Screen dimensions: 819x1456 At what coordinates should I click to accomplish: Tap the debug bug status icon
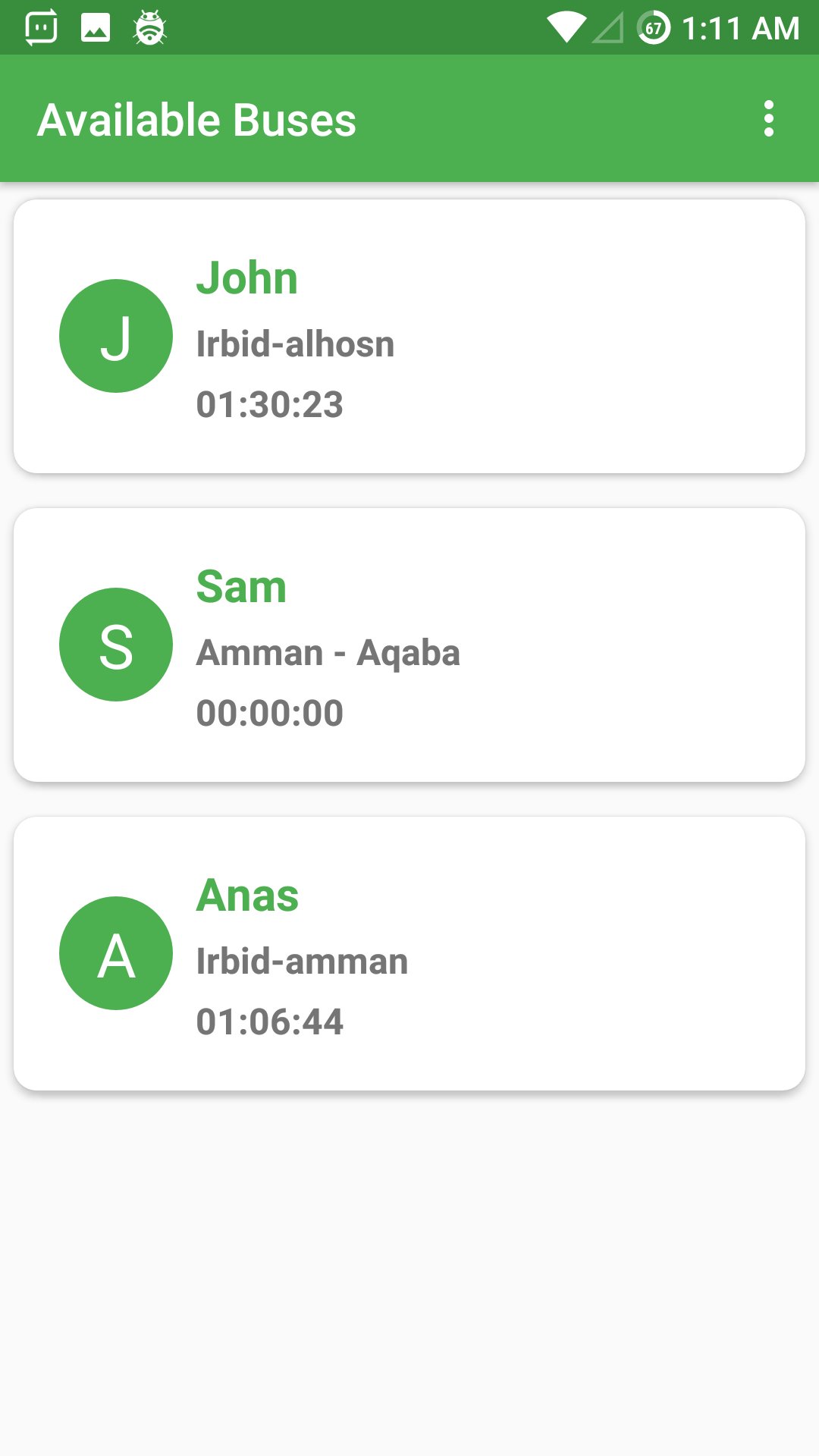149,28
